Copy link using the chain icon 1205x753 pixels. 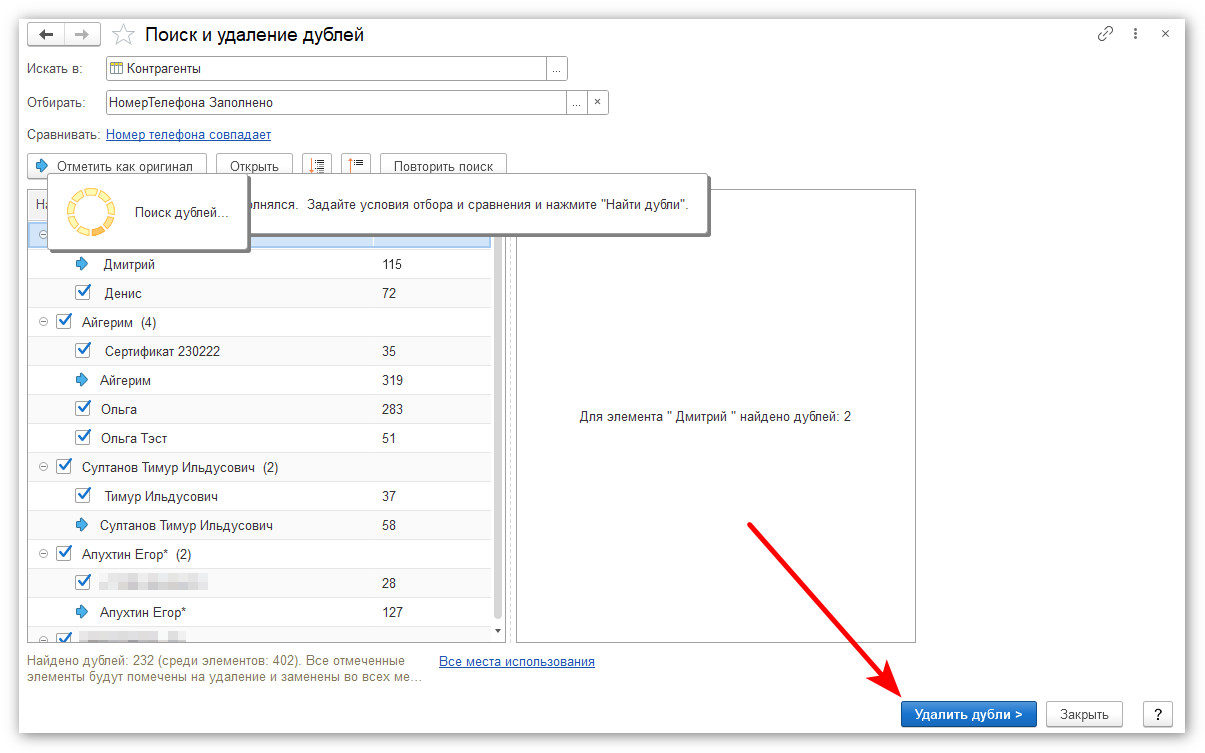point(1105,34)
